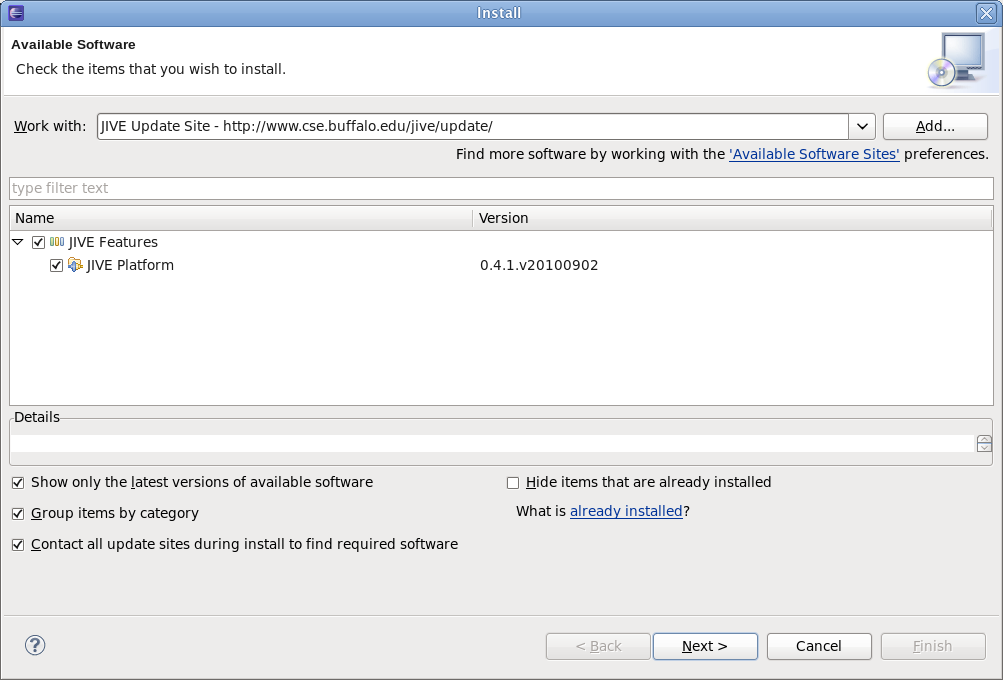Click the type filter text field
1003x680 pixels.
(x=500, y=188)
